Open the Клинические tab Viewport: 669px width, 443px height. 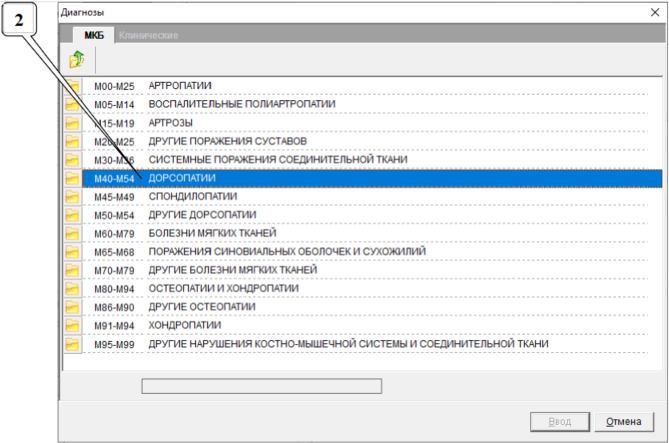point(148,36)
